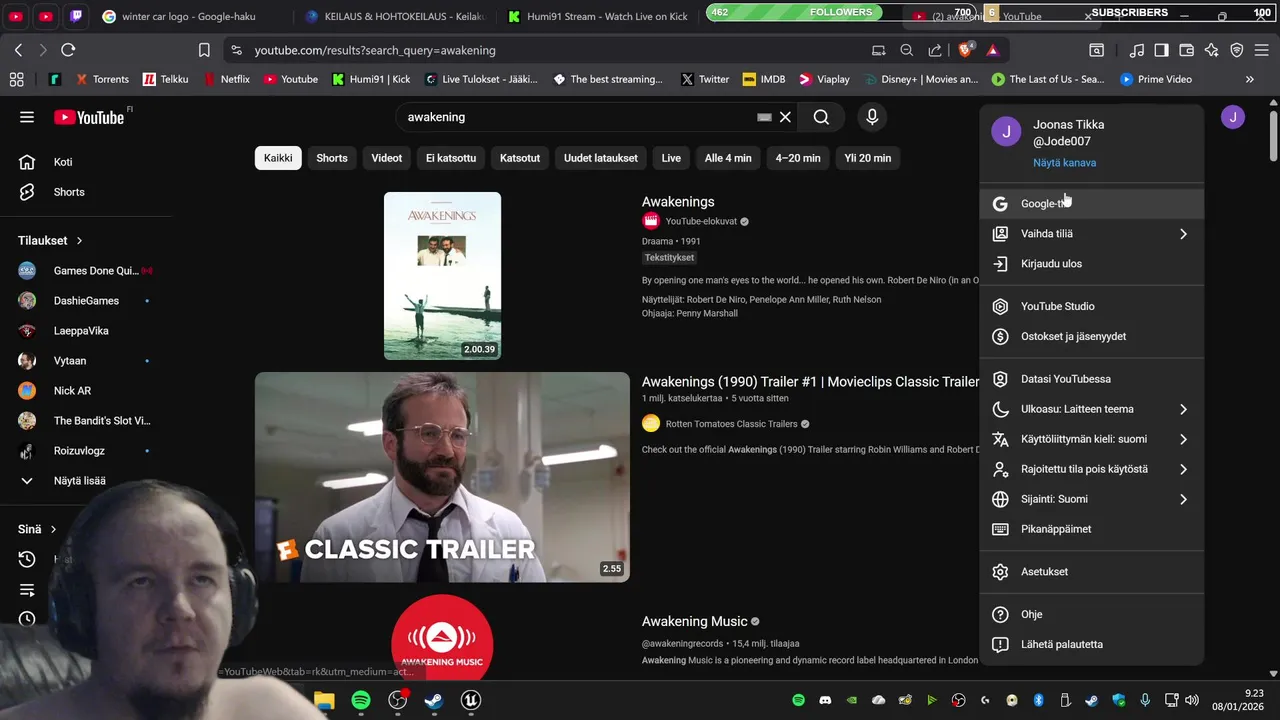Expand Vaihda tiliä submenu
This screenshot has height=720, width=1280.
click(1092, 234)
